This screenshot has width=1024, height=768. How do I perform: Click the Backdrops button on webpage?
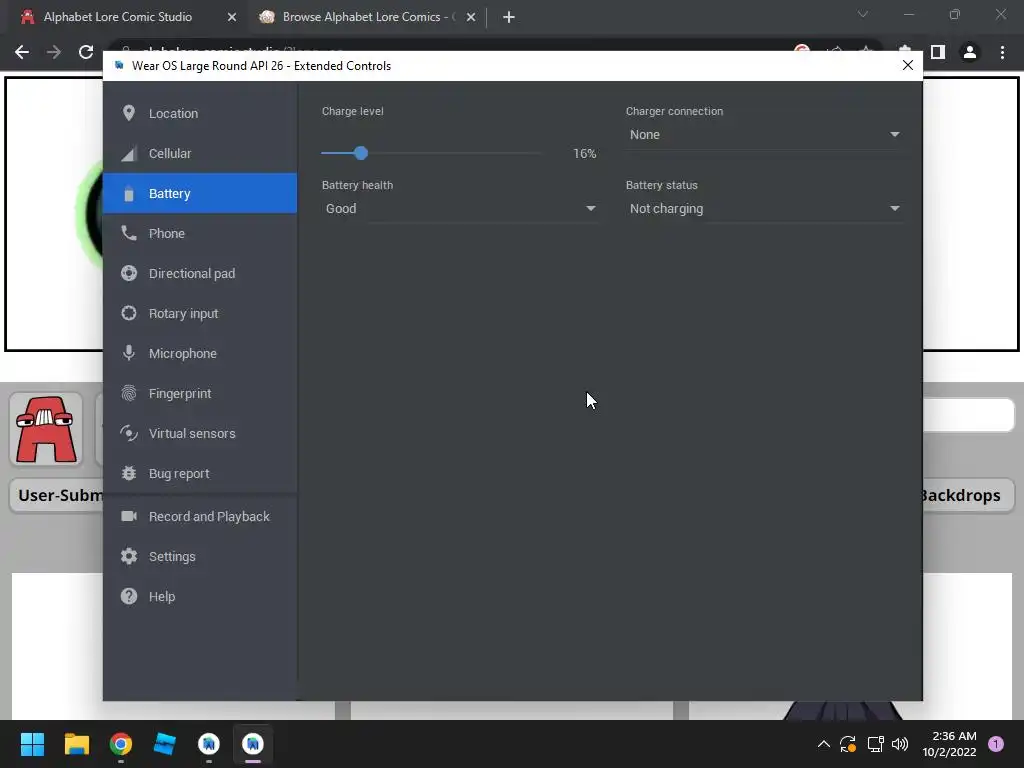click(x=968, y=496)
